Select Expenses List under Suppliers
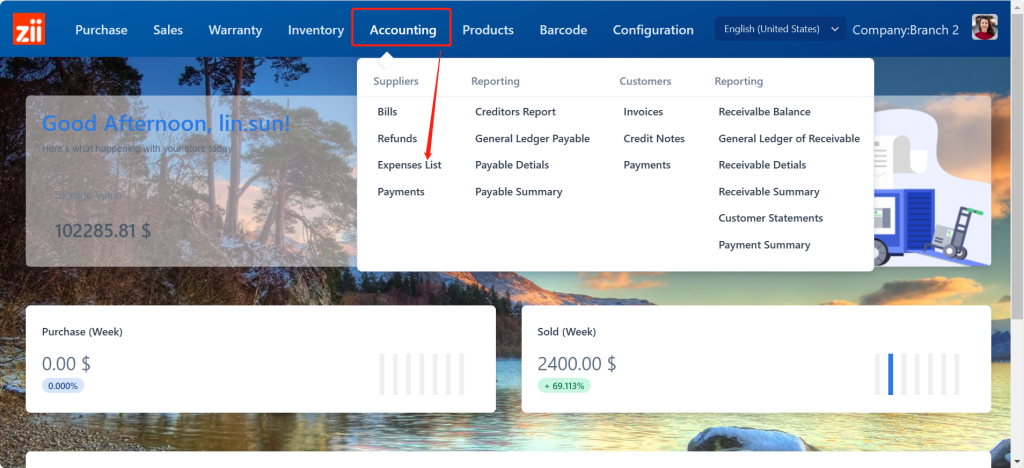This screenshot has height=468, width=1024. (x=409, y=165)
